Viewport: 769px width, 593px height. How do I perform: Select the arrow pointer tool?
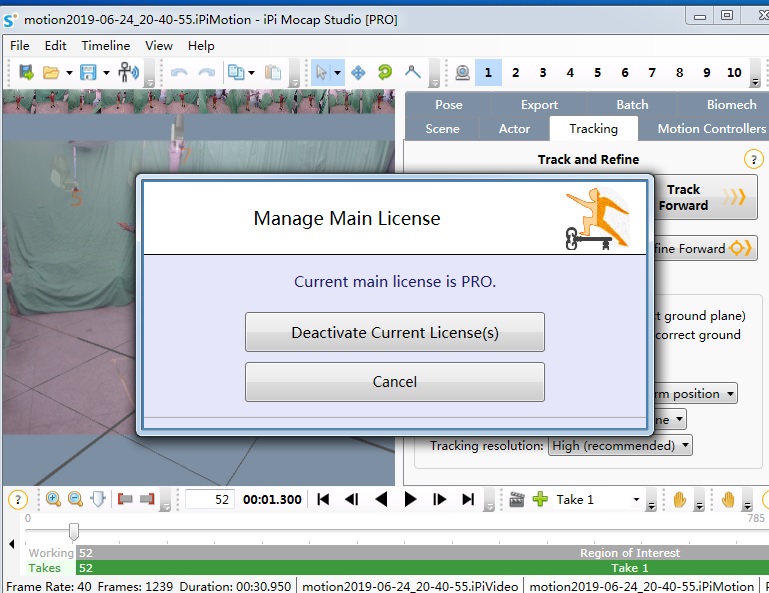pos(322,73)
